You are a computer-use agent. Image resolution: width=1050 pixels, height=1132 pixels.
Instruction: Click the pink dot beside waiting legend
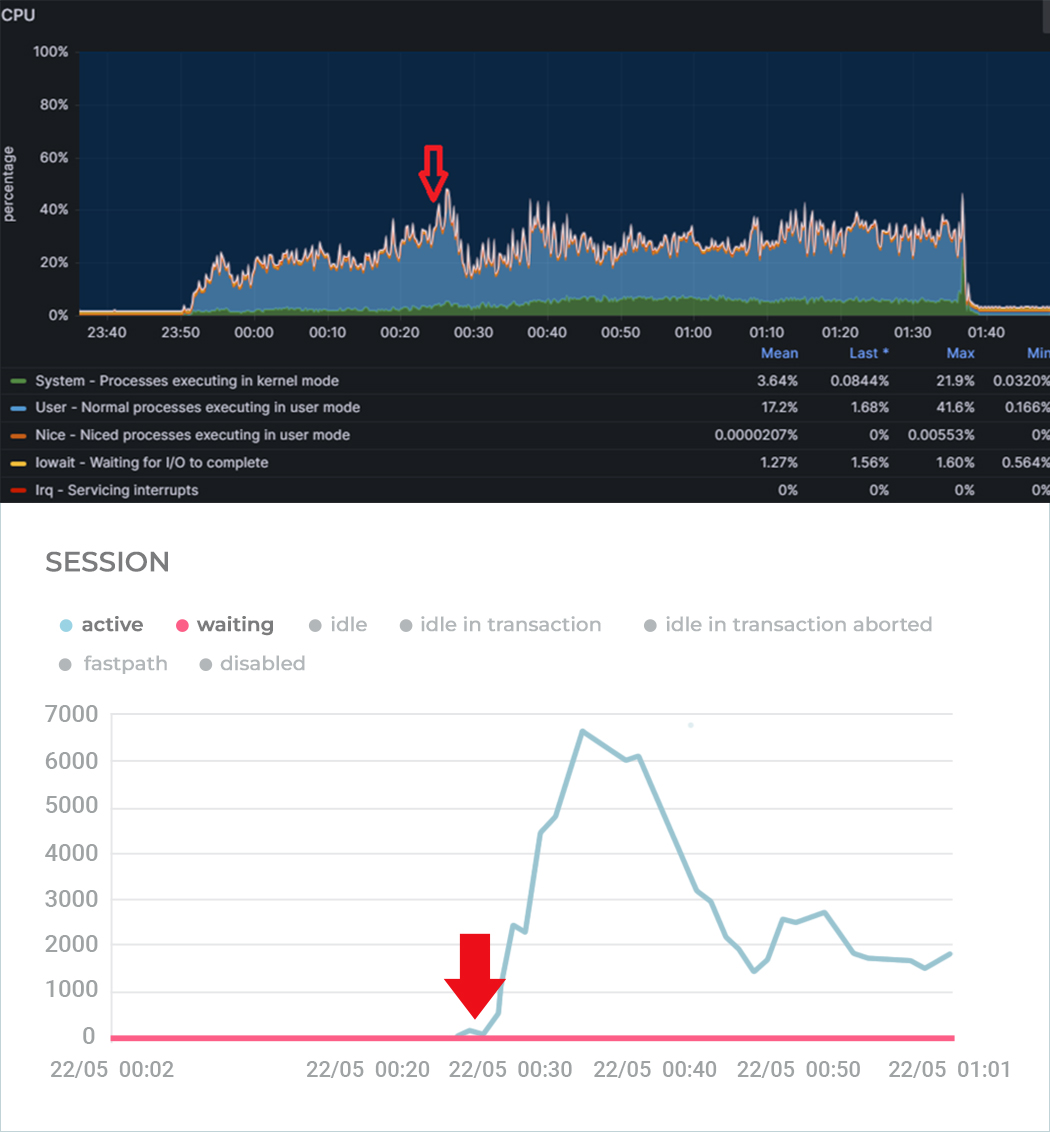[182, 626]
